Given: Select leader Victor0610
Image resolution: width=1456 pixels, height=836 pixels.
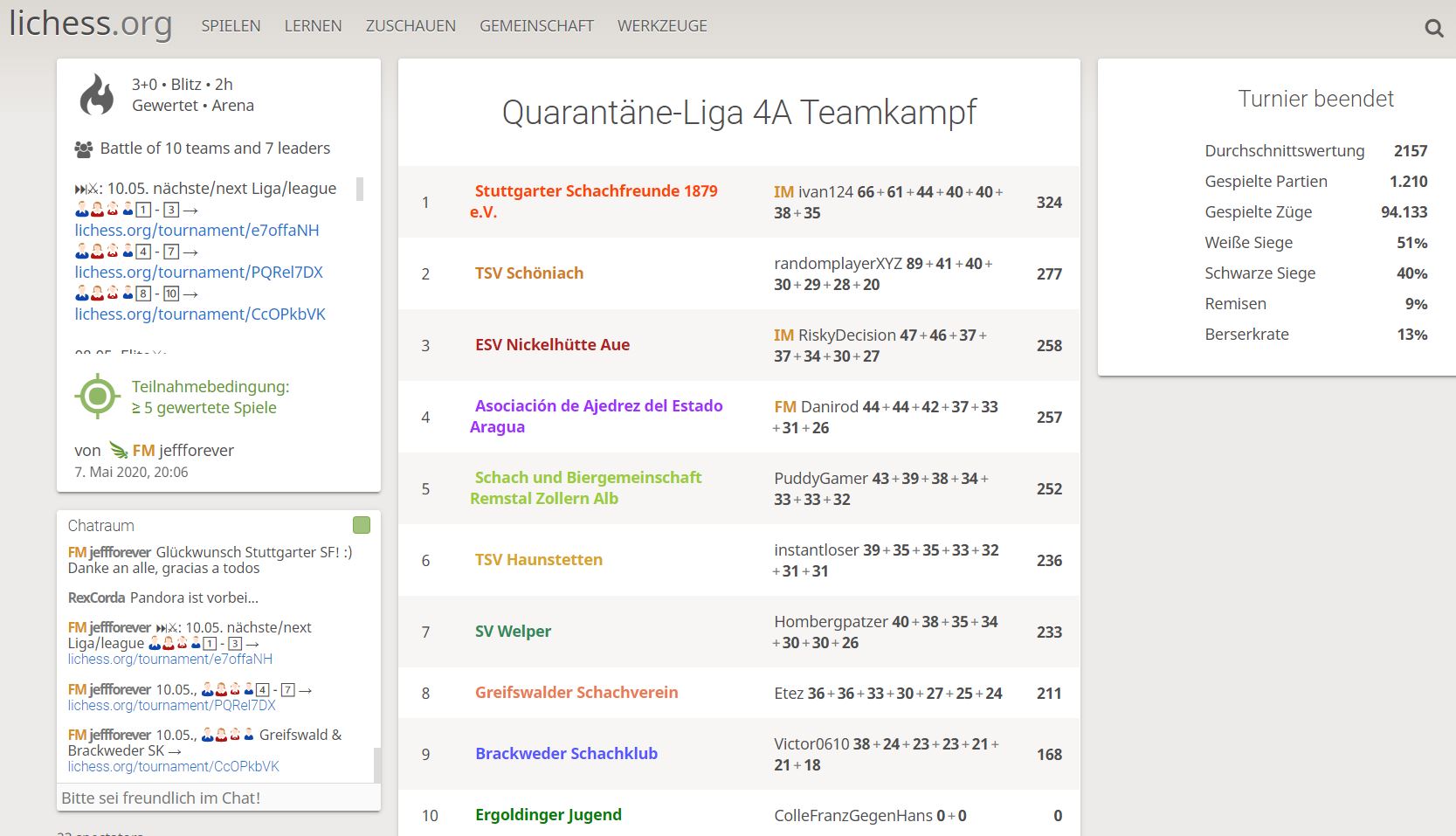Looking at the screenshot, I should click(x=811, y=744).
